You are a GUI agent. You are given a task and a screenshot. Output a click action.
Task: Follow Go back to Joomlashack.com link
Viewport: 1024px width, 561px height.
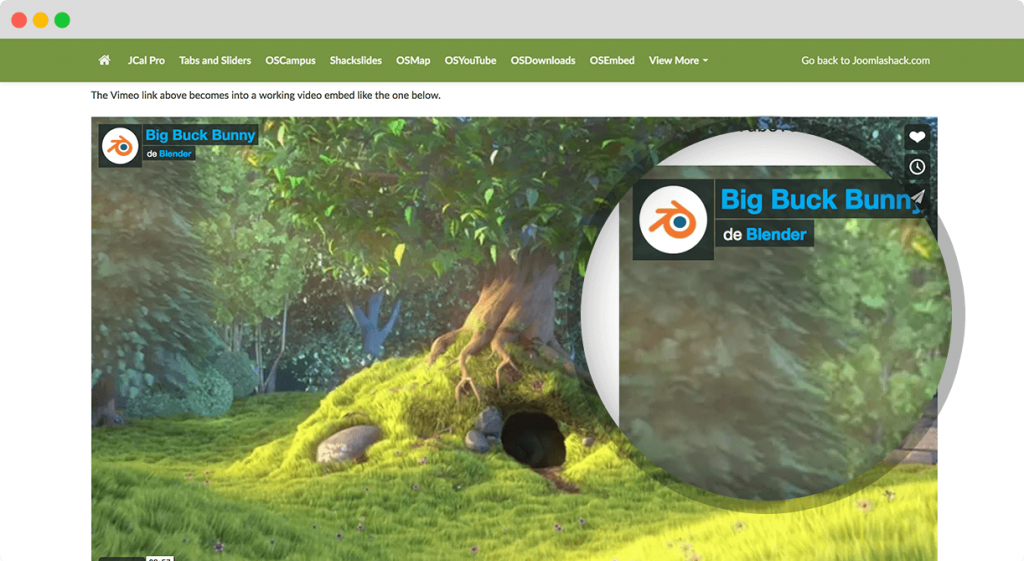tap(865, 60)
